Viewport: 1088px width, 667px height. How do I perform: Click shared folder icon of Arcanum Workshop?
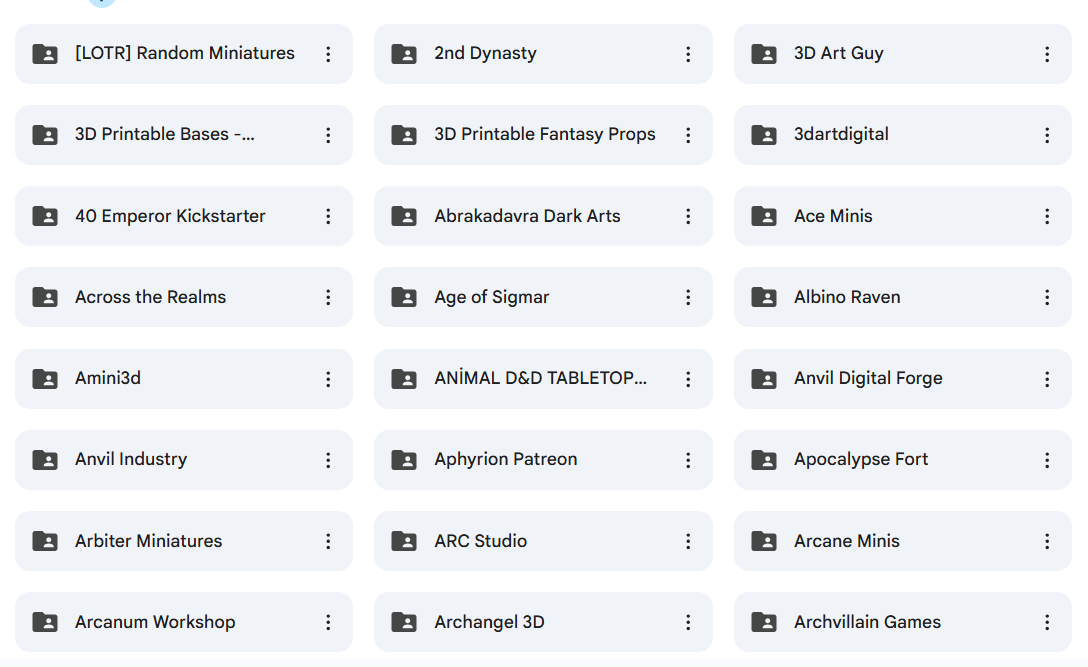click(x=45, y=623)
